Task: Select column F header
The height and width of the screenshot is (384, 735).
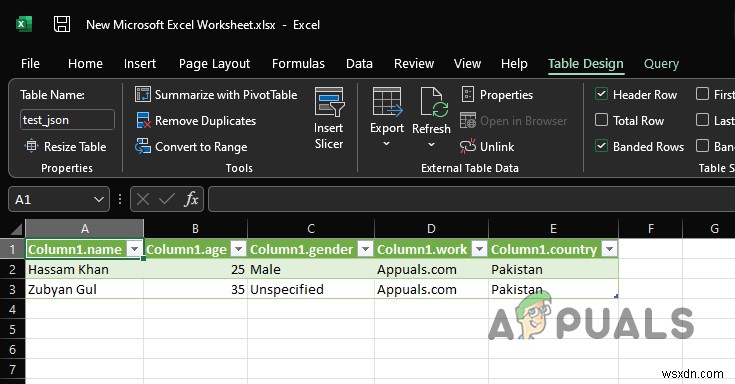Action: click(650, 228)
